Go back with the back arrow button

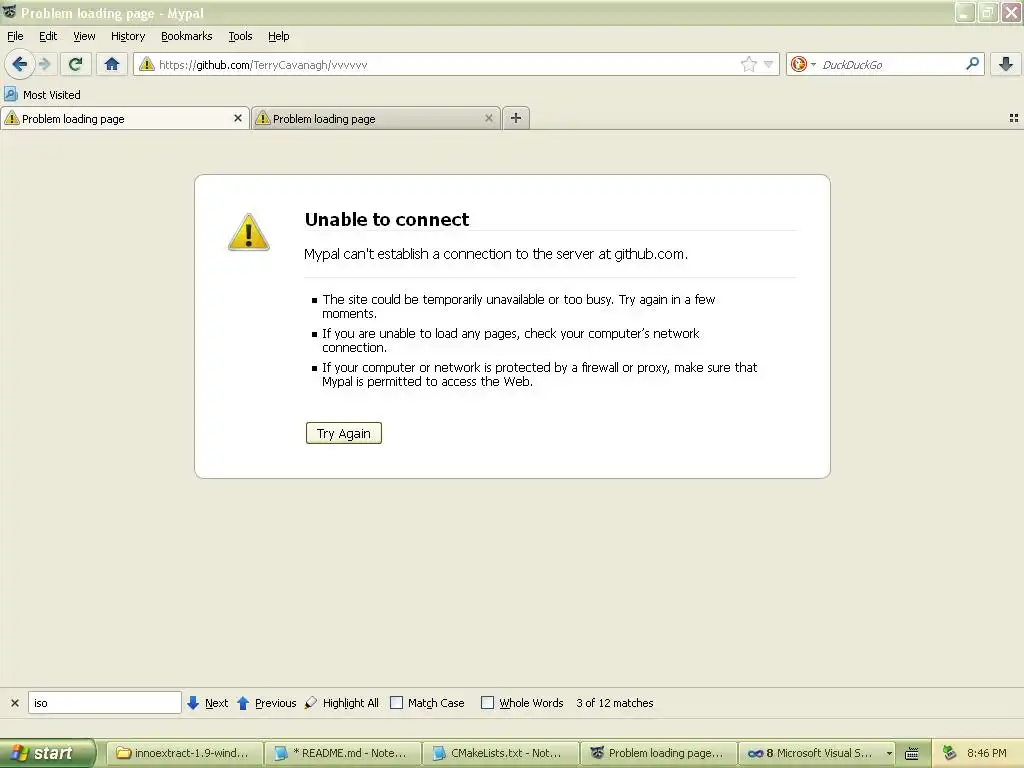[20, 64]
